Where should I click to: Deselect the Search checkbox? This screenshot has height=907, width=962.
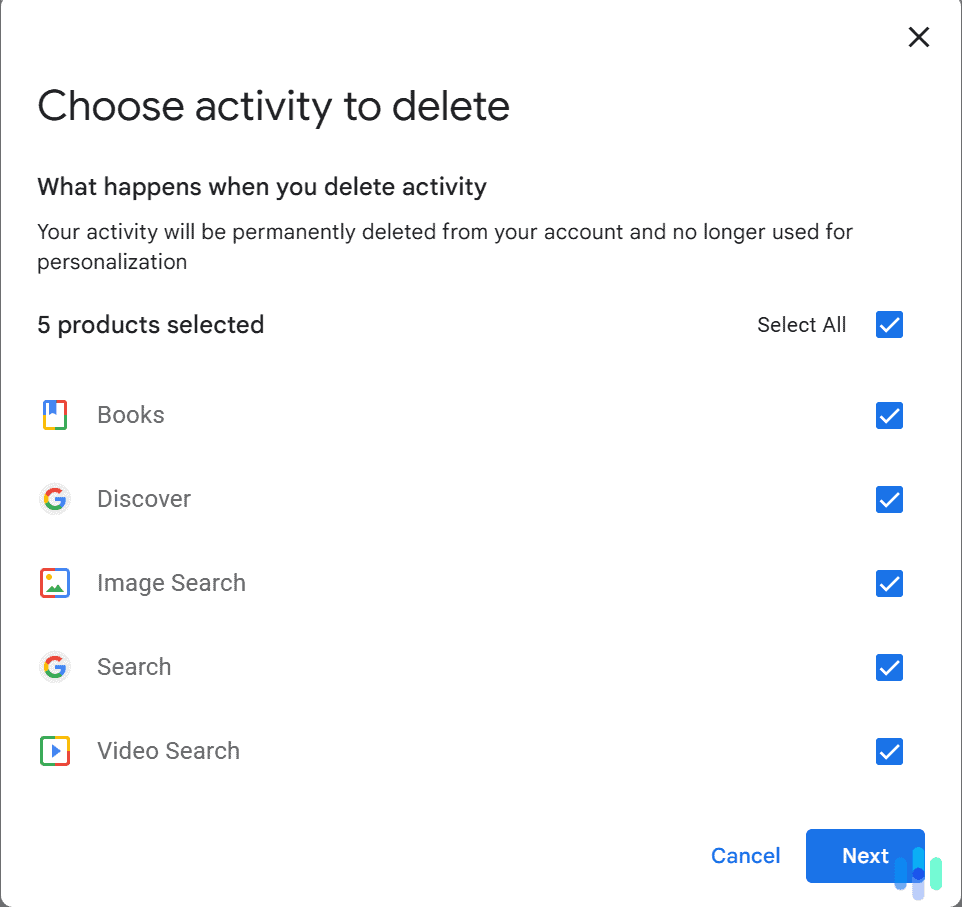(889, 667)
